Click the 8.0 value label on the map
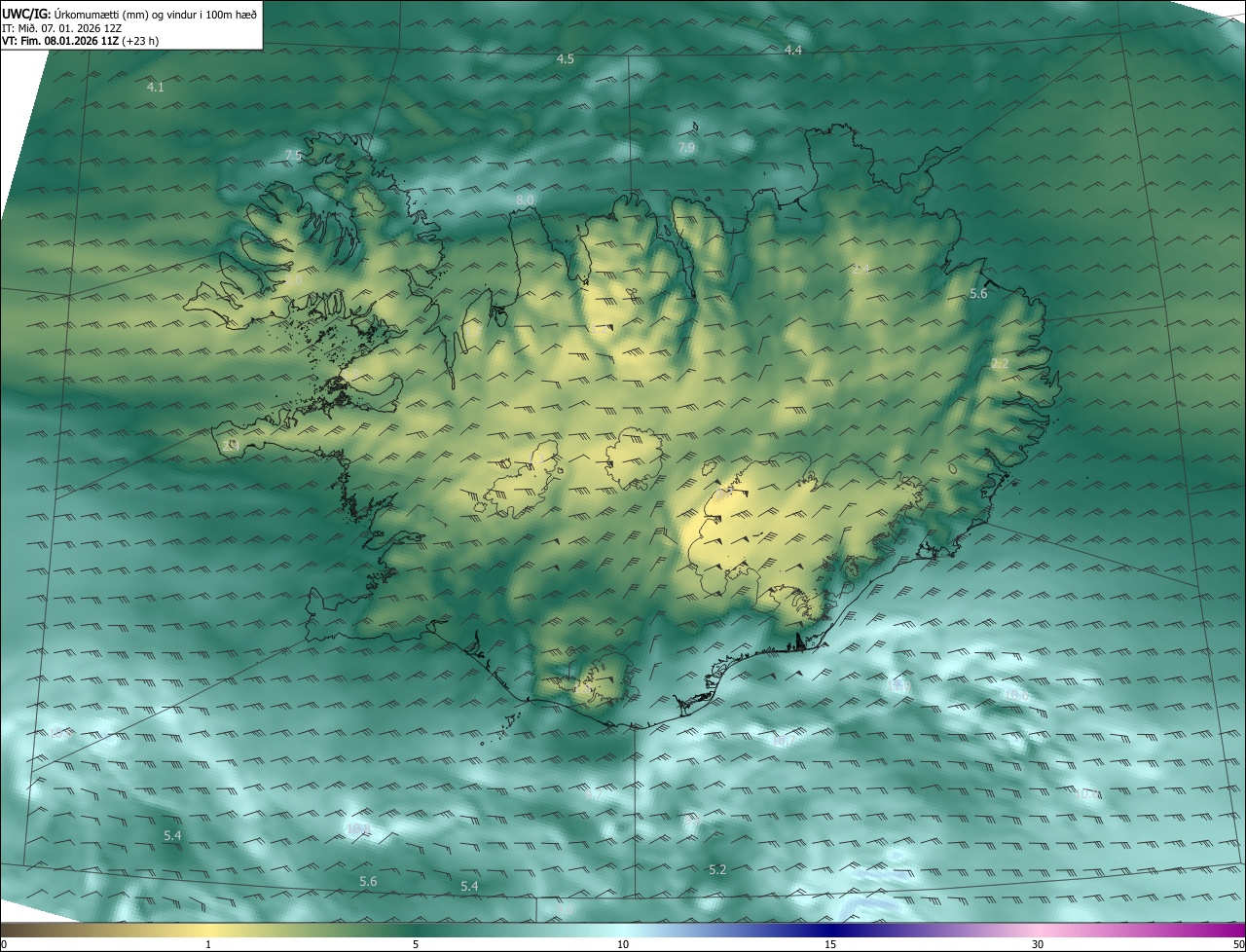 tap(525, 201)
